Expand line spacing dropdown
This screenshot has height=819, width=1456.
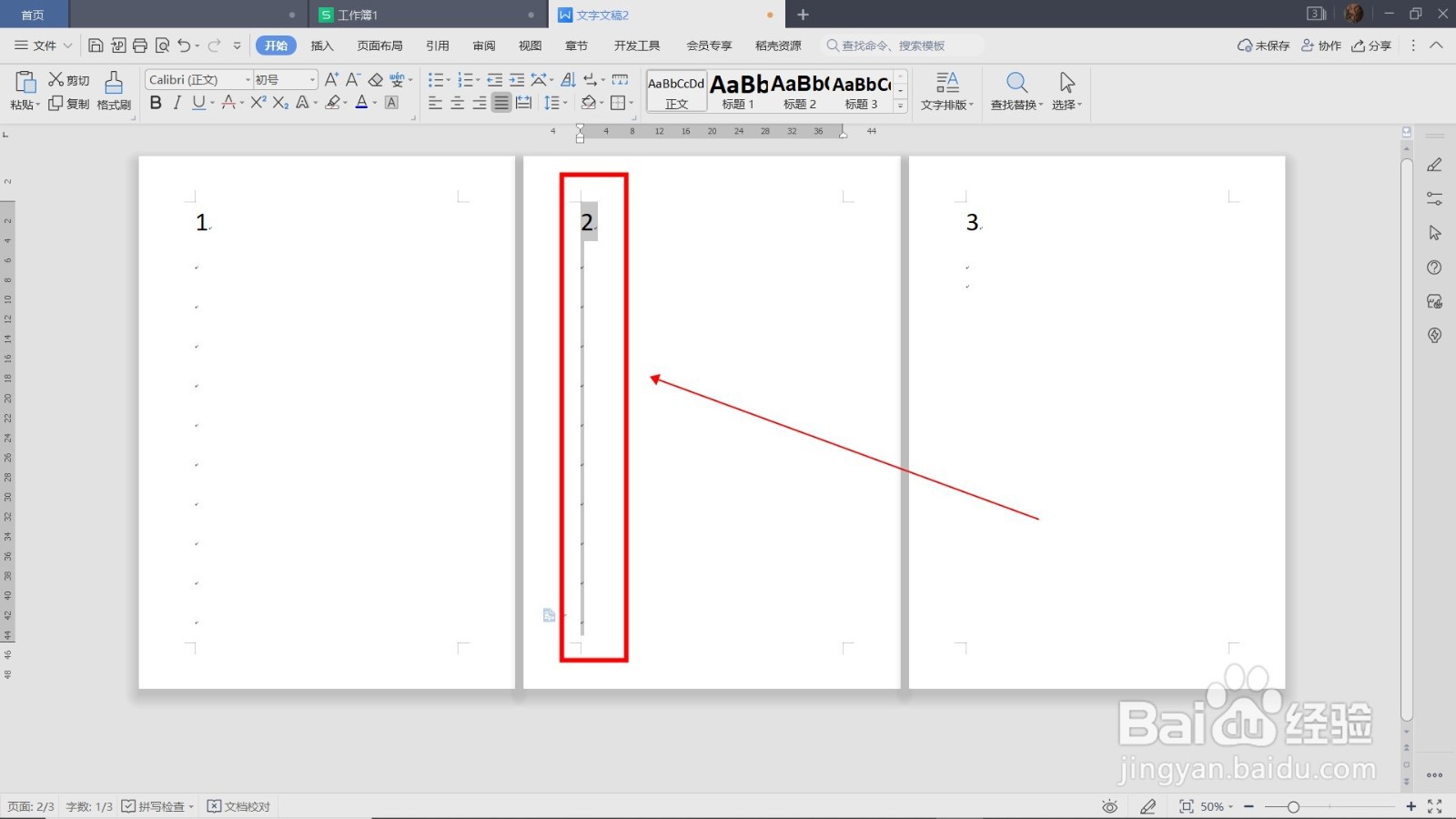[565, 104]
